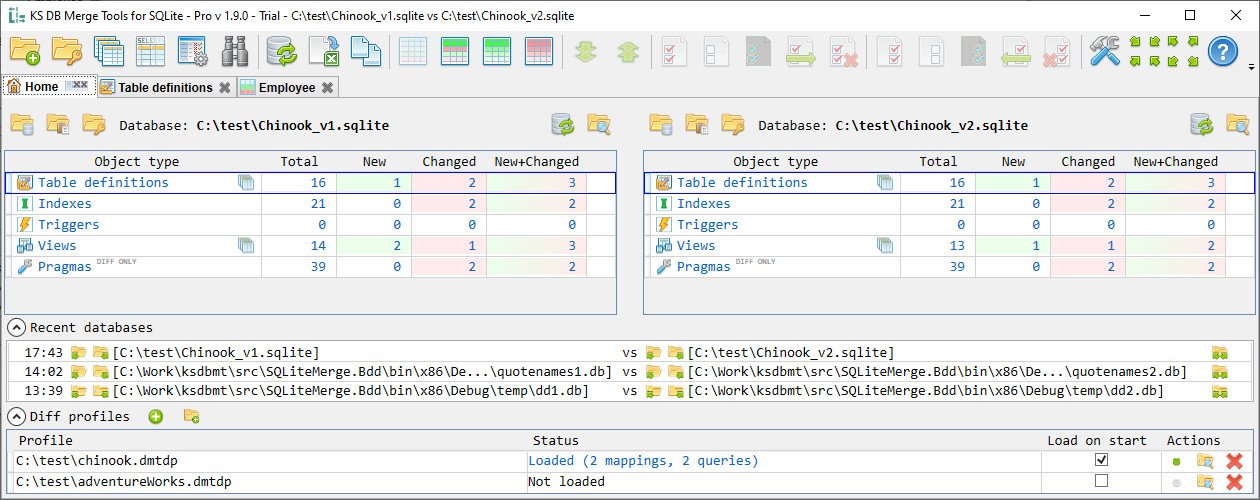Uncheck Load on start for chinook.dmtdp
The image size is (1260, 500).
click(x=1101, y=460)
